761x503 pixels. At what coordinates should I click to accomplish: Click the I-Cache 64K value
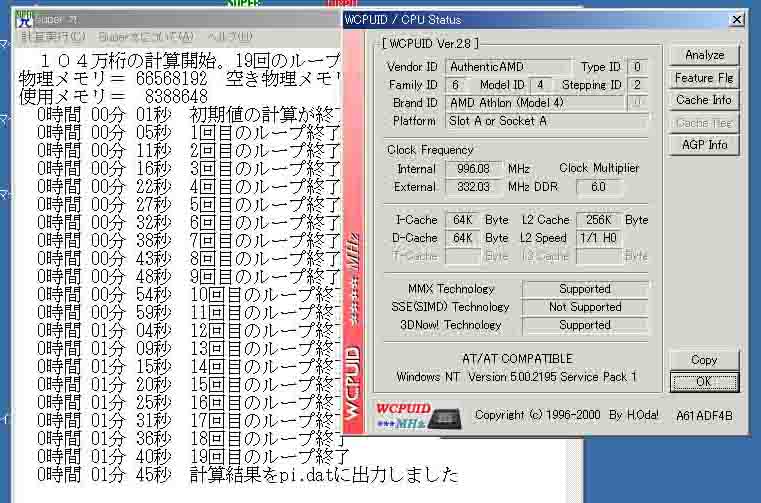click(x=463, y=220)
